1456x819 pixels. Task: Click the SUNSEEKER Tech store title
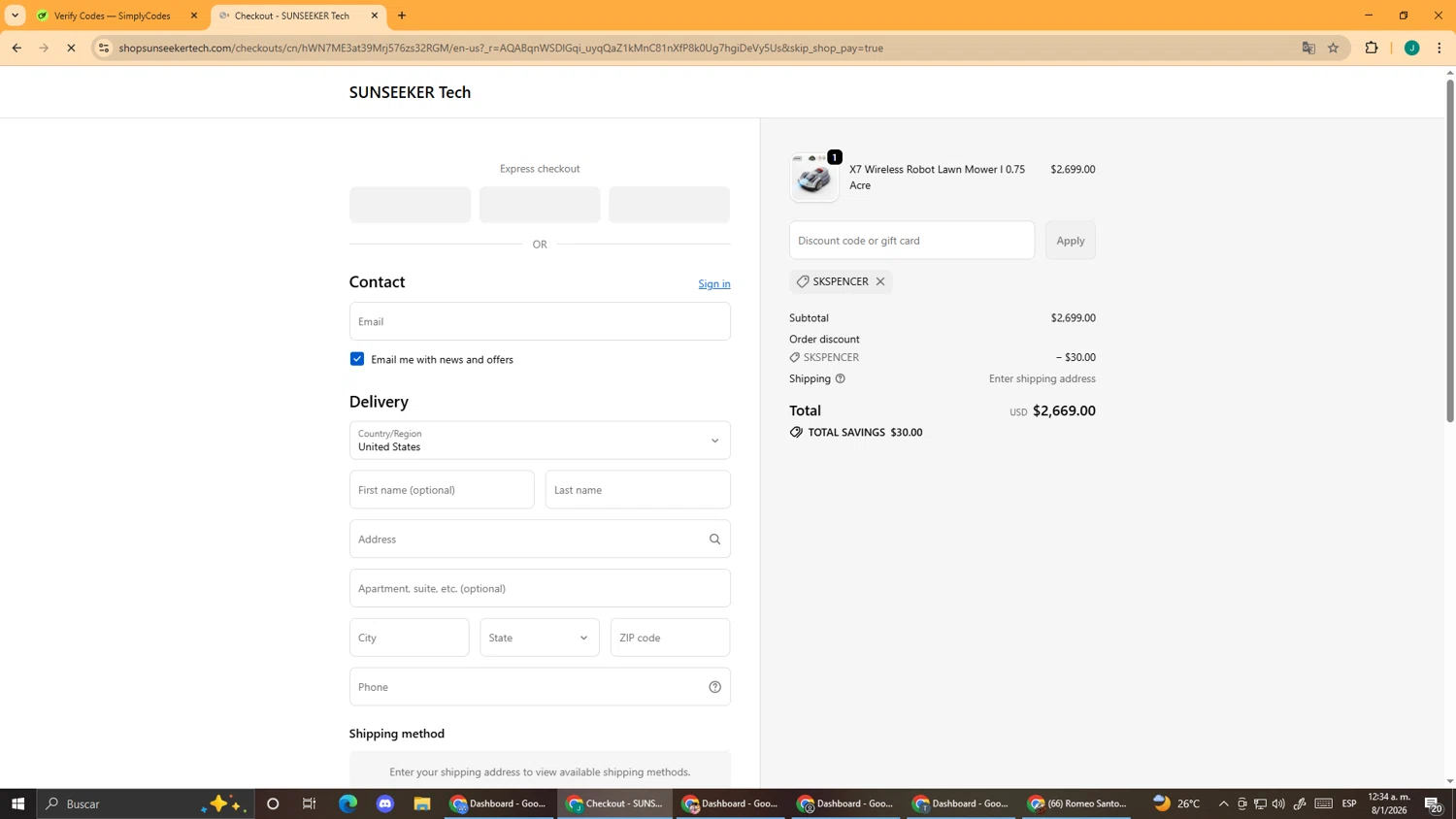click(x=410, y=92)
